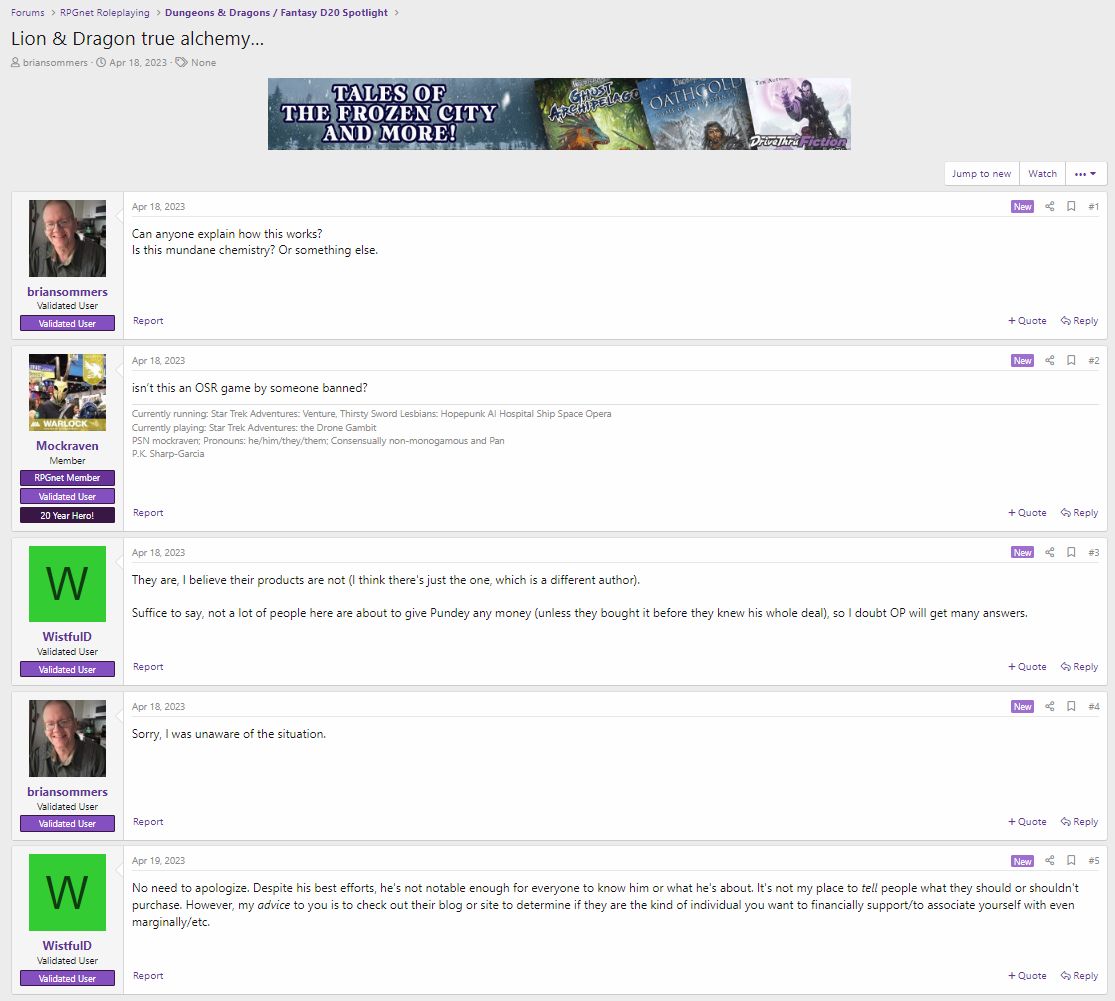Open RPGnet Roleplaying breadcrumb
This screenshot has width=1115, height=1001.
pyautogui.click(x=105, y=13)
